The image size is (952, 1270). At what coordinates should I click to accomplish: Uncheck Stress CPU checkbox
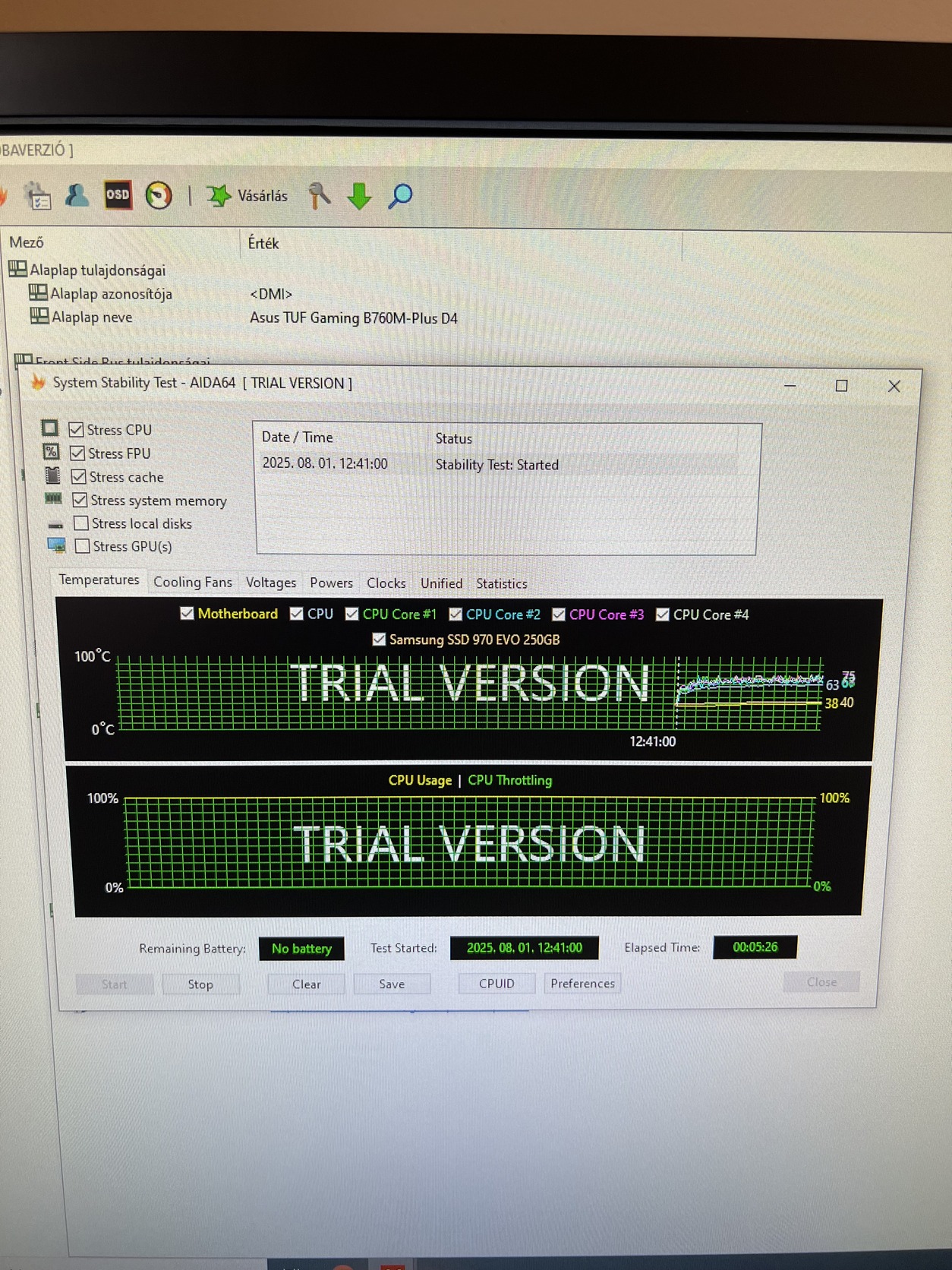76,429
